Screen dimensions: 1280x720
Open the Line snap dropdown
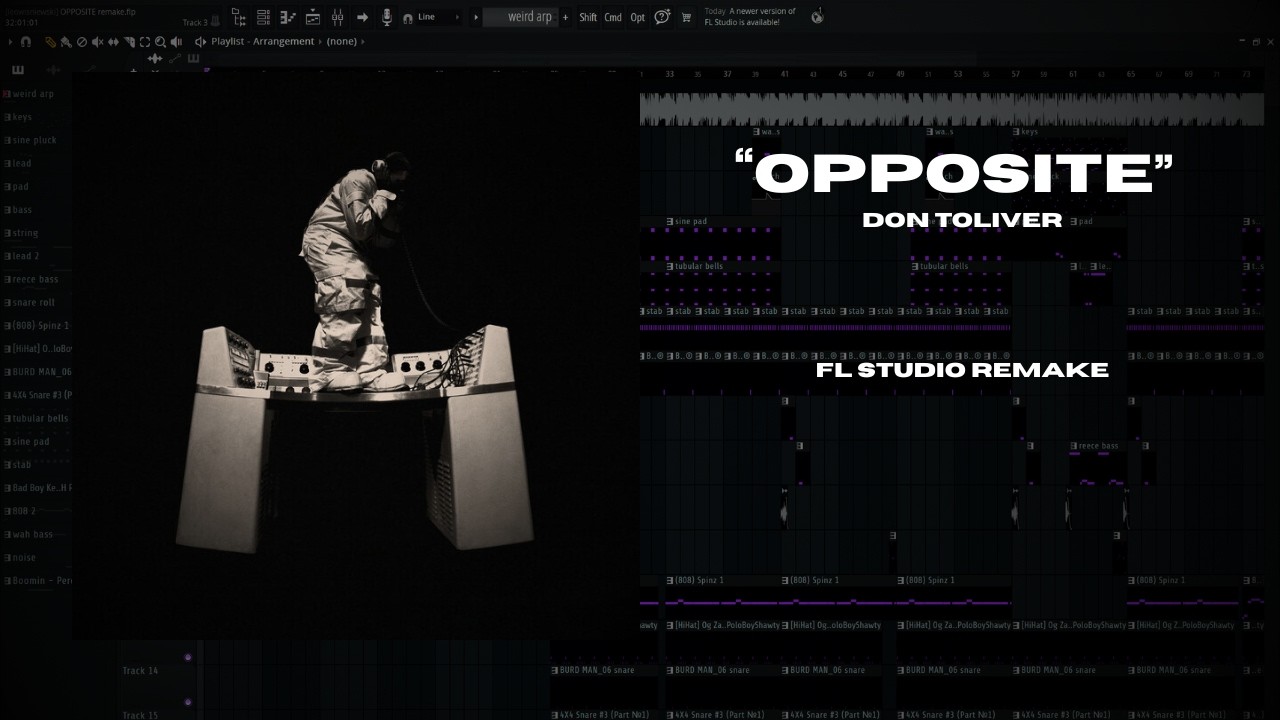coord(440,17)
